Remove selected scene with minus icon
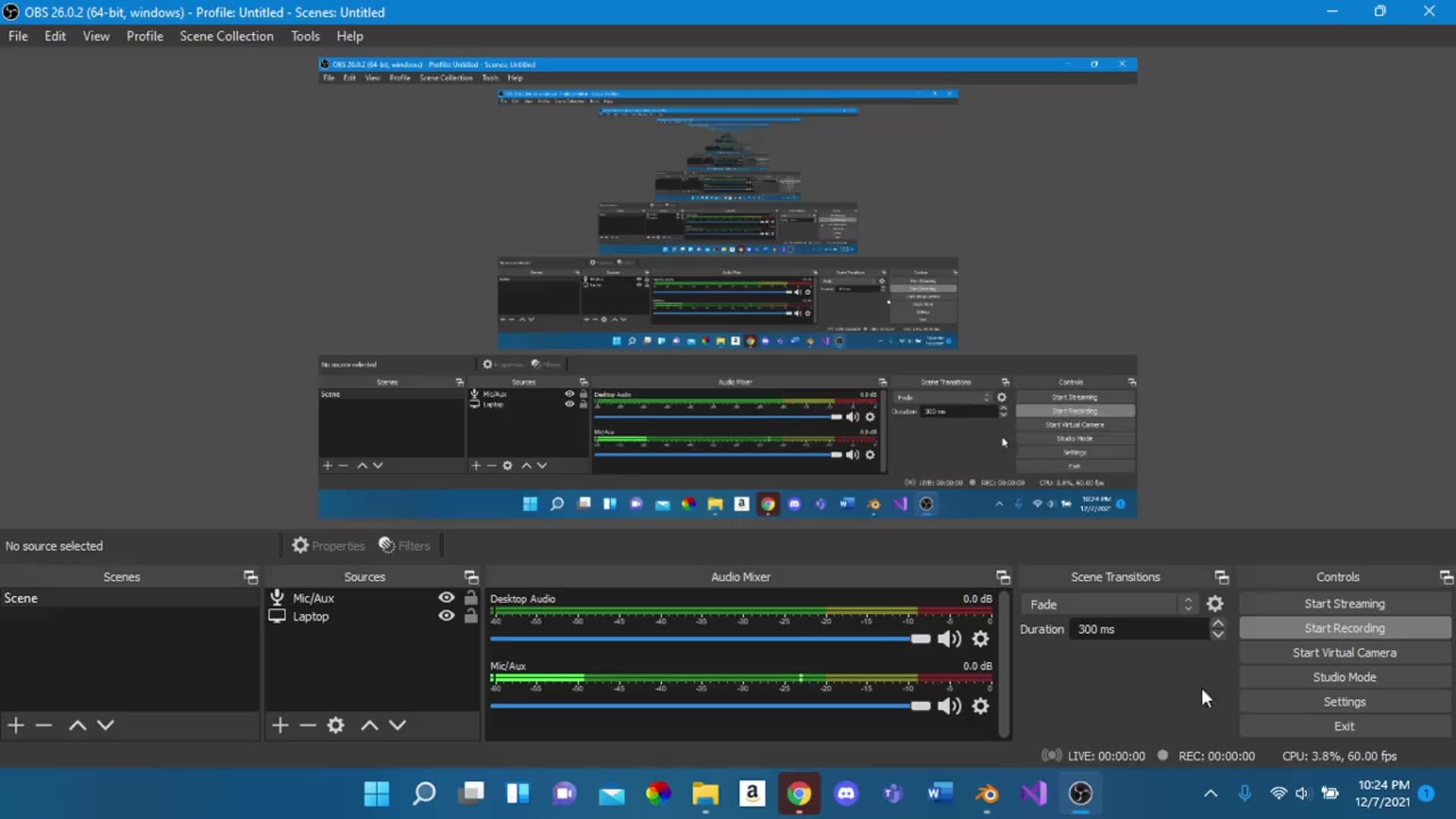Screen dimensions: 1456x819 point(44,725)
